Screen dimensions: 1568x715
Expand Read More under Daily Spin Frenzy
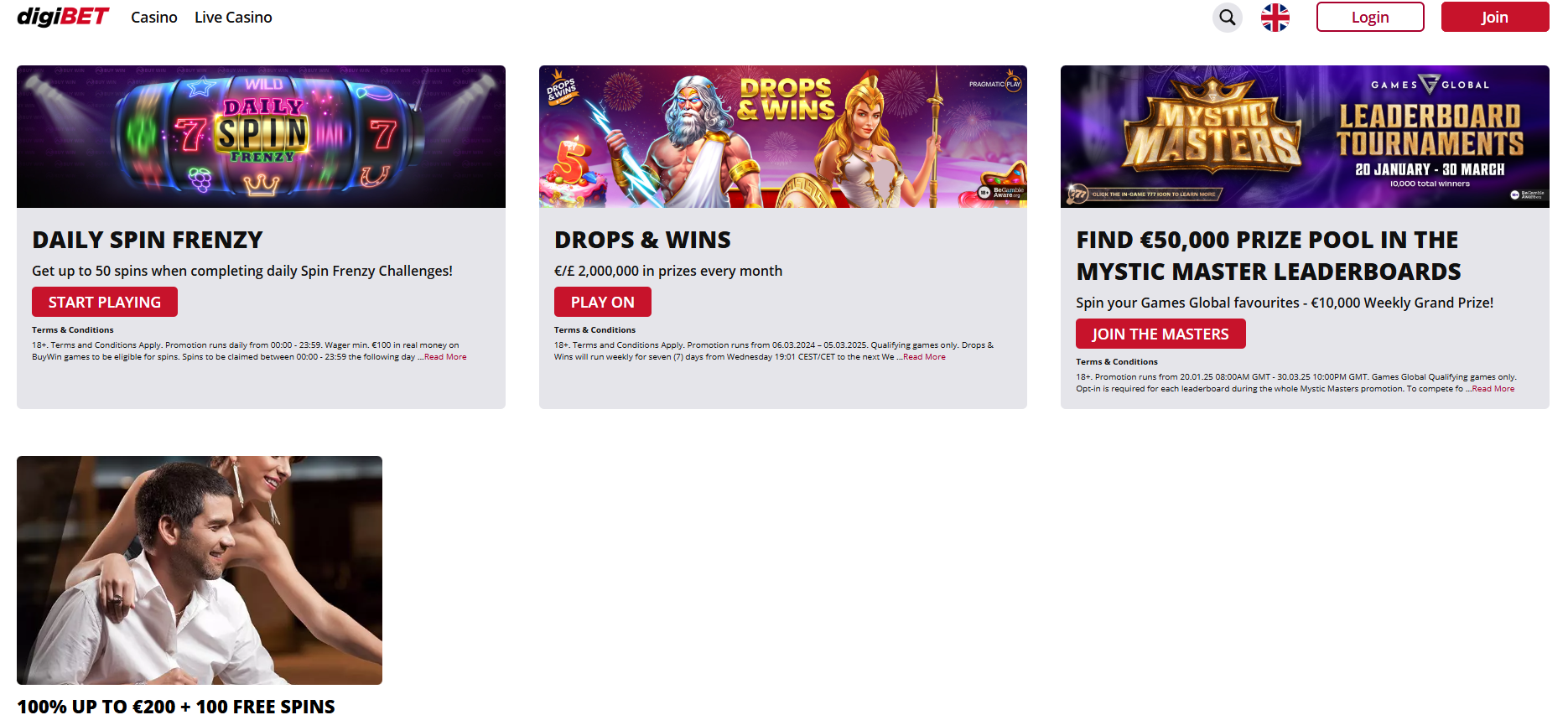coord(445,357)
